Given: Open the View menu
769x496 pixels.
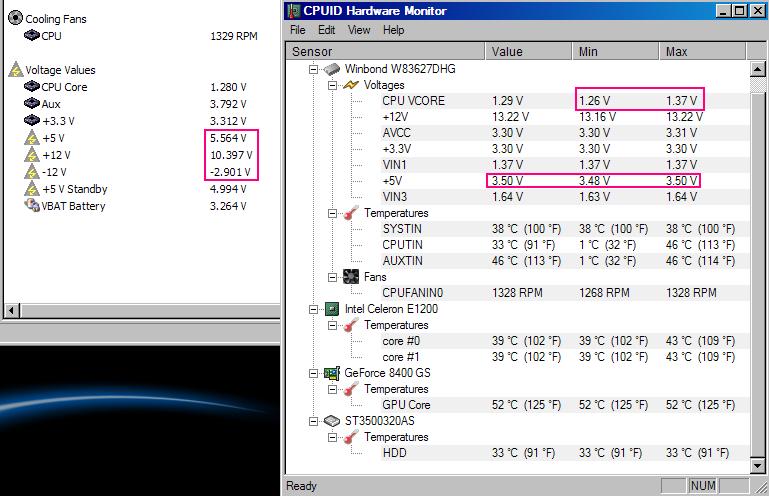Looking at the screenshot, I should point(359,30).
